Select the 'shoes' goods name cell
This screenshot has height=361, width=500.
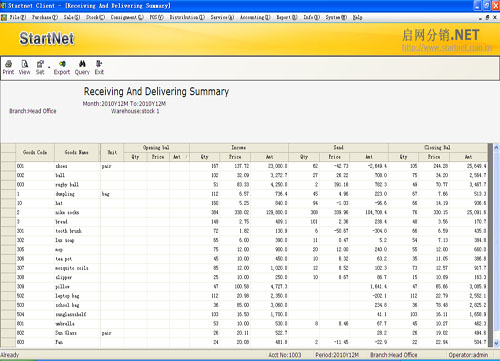(77, 166)
